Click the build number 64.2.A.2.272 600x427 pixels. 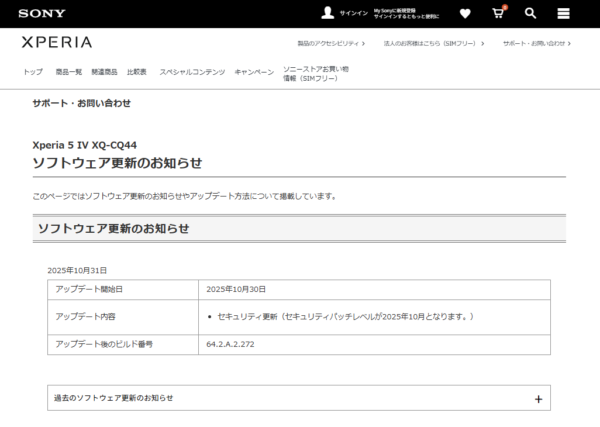coord(230,344)
